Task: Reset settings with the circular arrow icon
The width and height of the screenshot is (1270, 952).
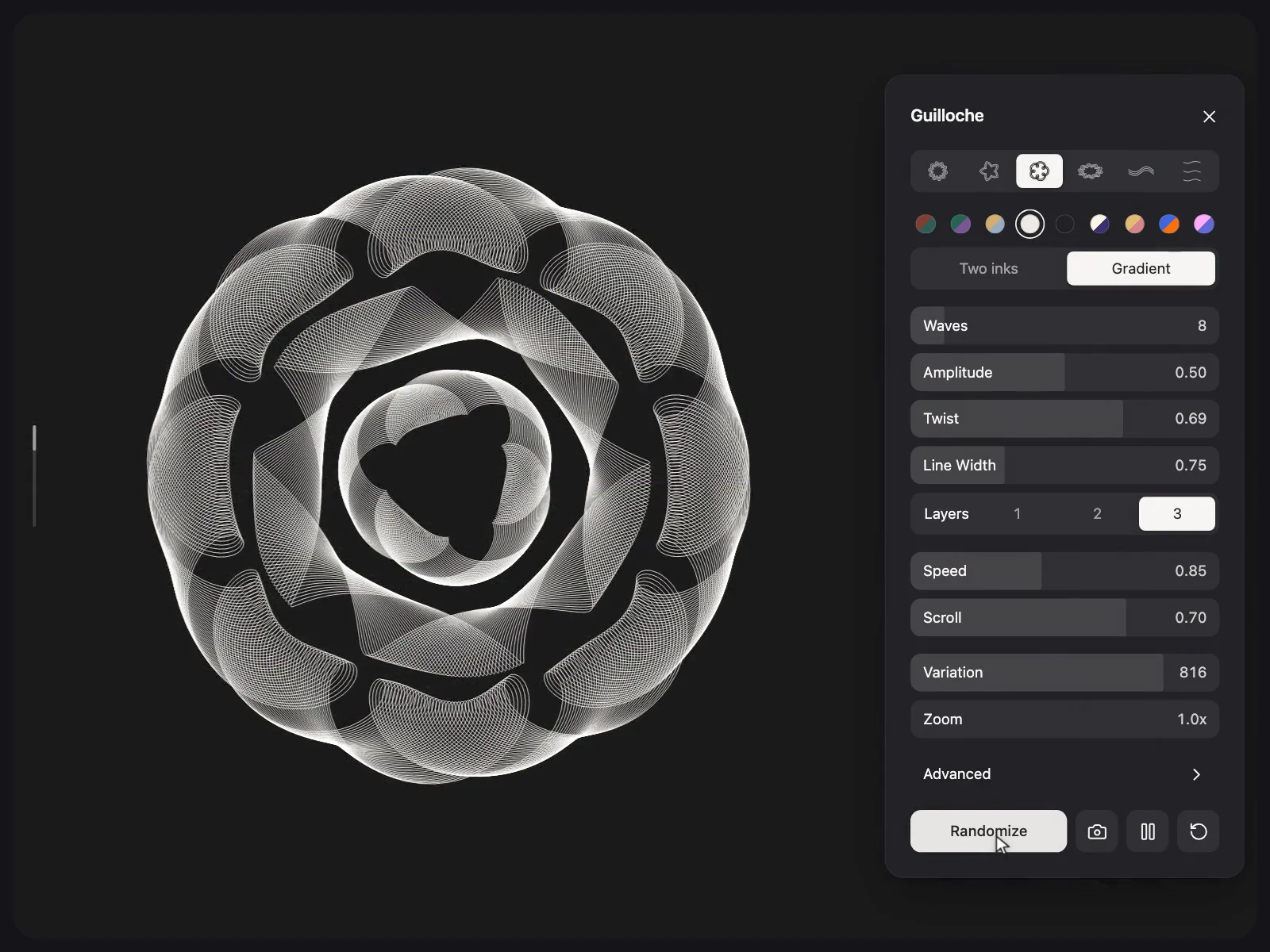Action: tap(1199, 831)
